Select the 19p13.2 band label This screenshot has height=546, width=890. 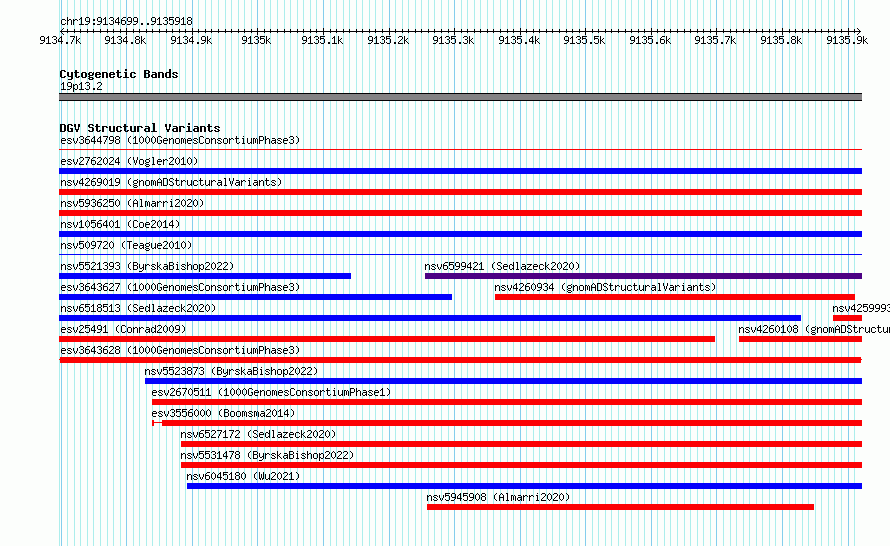tap(81, 86)
